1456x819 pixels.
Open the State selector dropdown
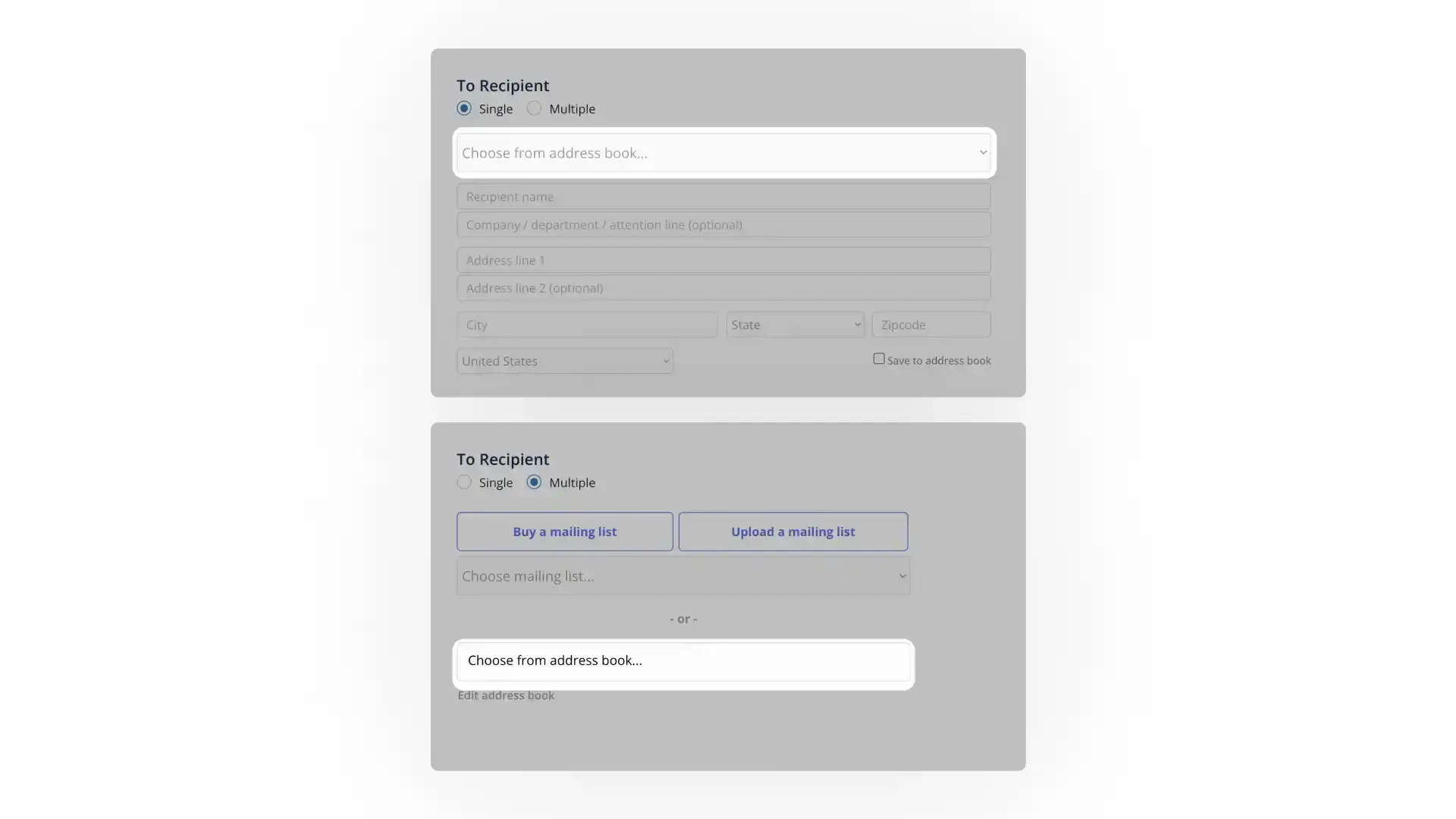(795, 324)
